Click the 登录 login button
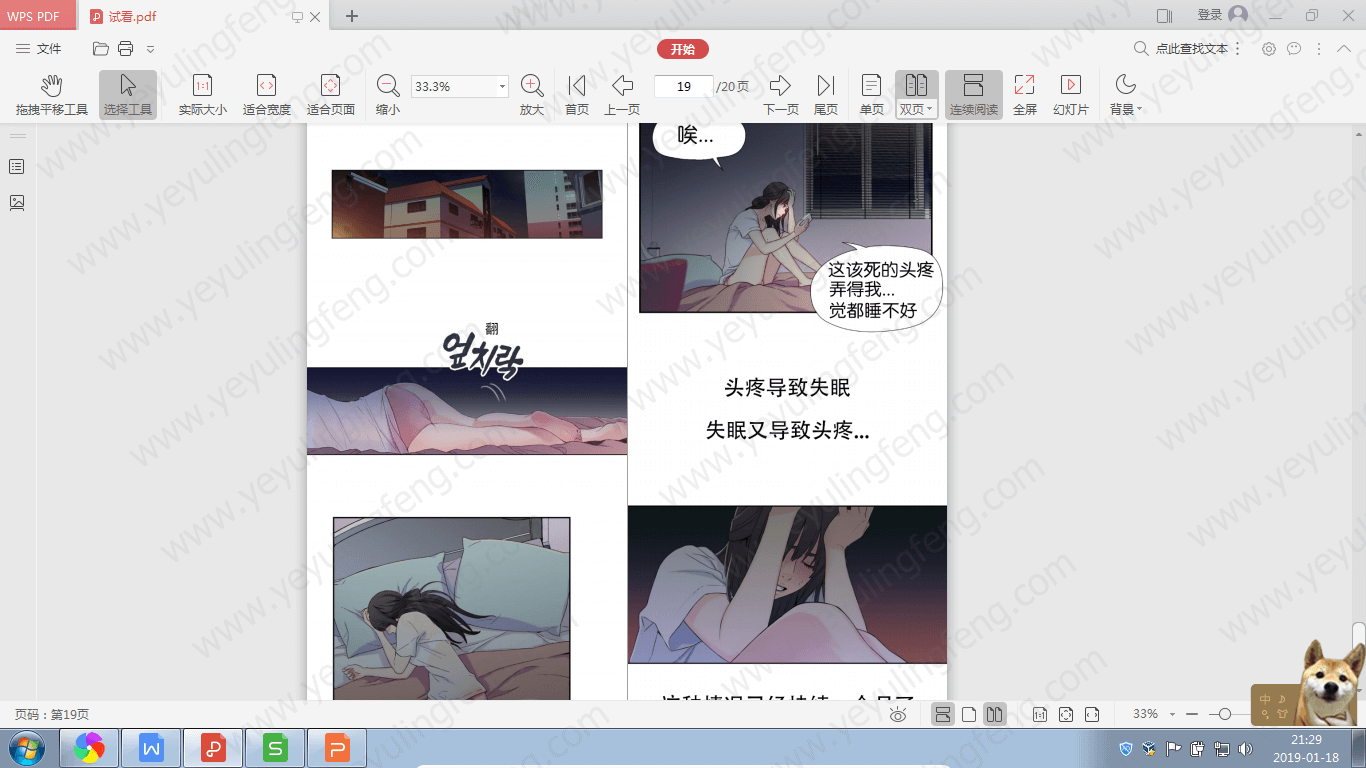Viewport: 1366px width, 768px height. 1210,15
